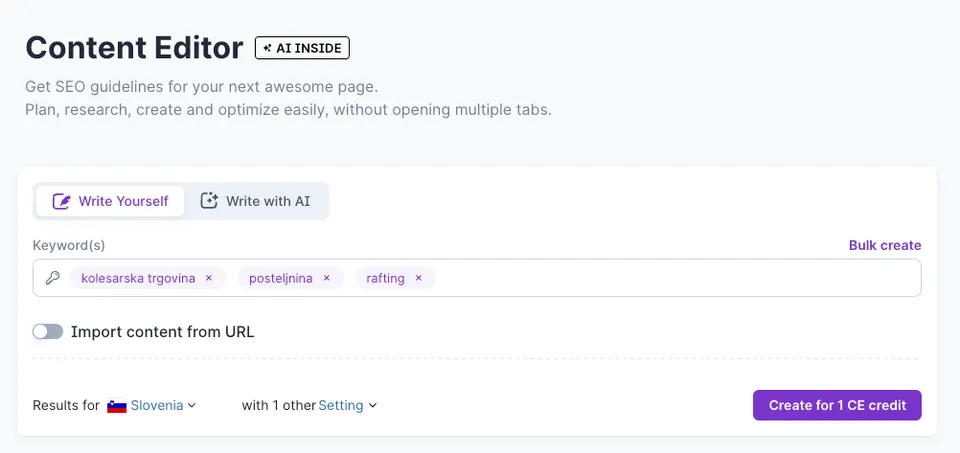Click the Bulk create link

point(885,245)
